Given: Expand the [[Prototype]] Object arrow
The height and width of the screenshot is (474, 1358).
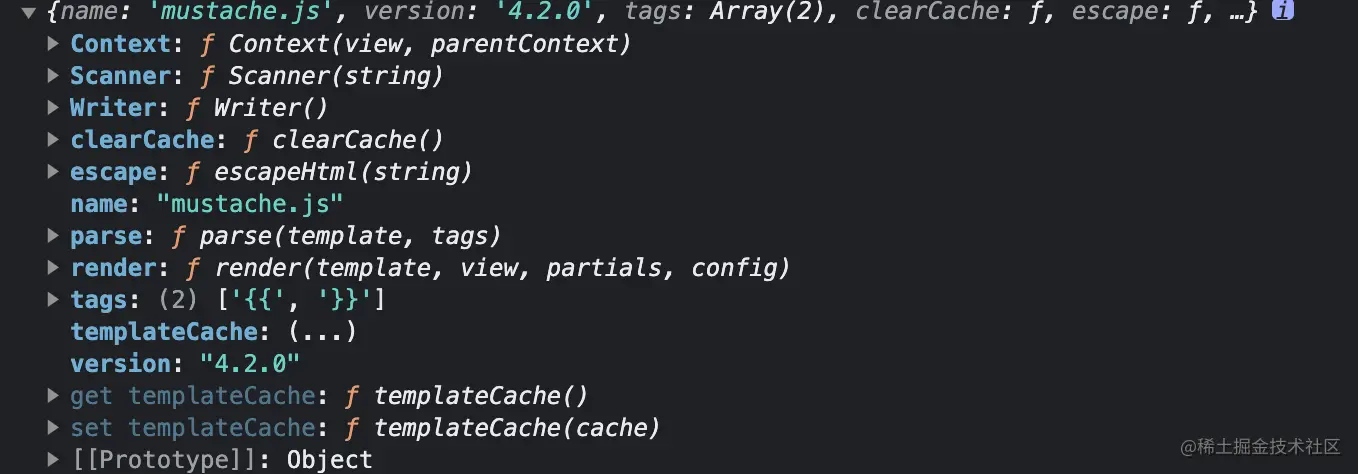Looking at the screenshot, I should [54, 460].
